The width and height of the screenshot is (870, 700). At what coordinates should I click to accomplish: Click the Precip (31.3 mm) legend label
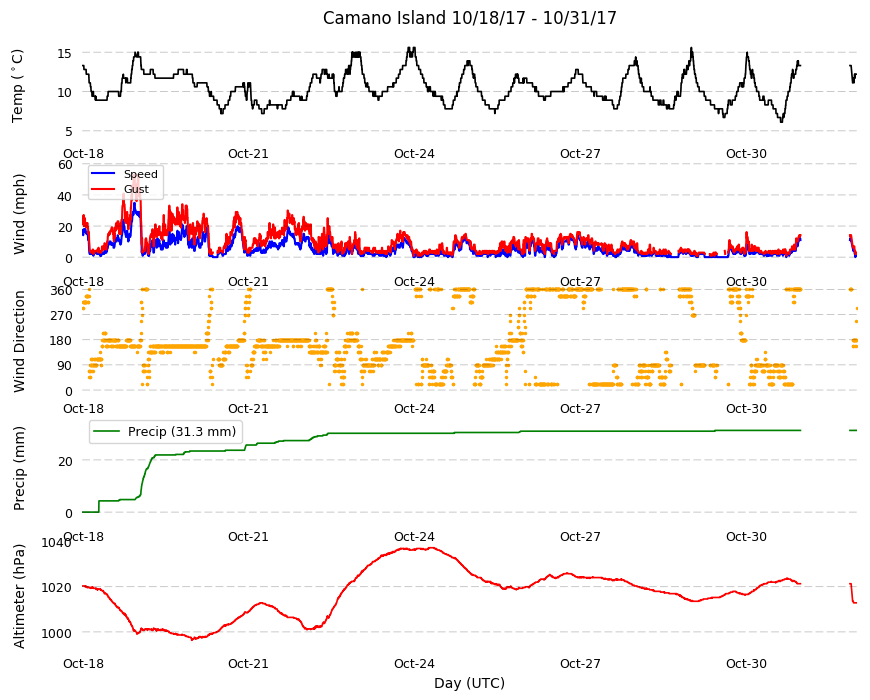point(182,432)
